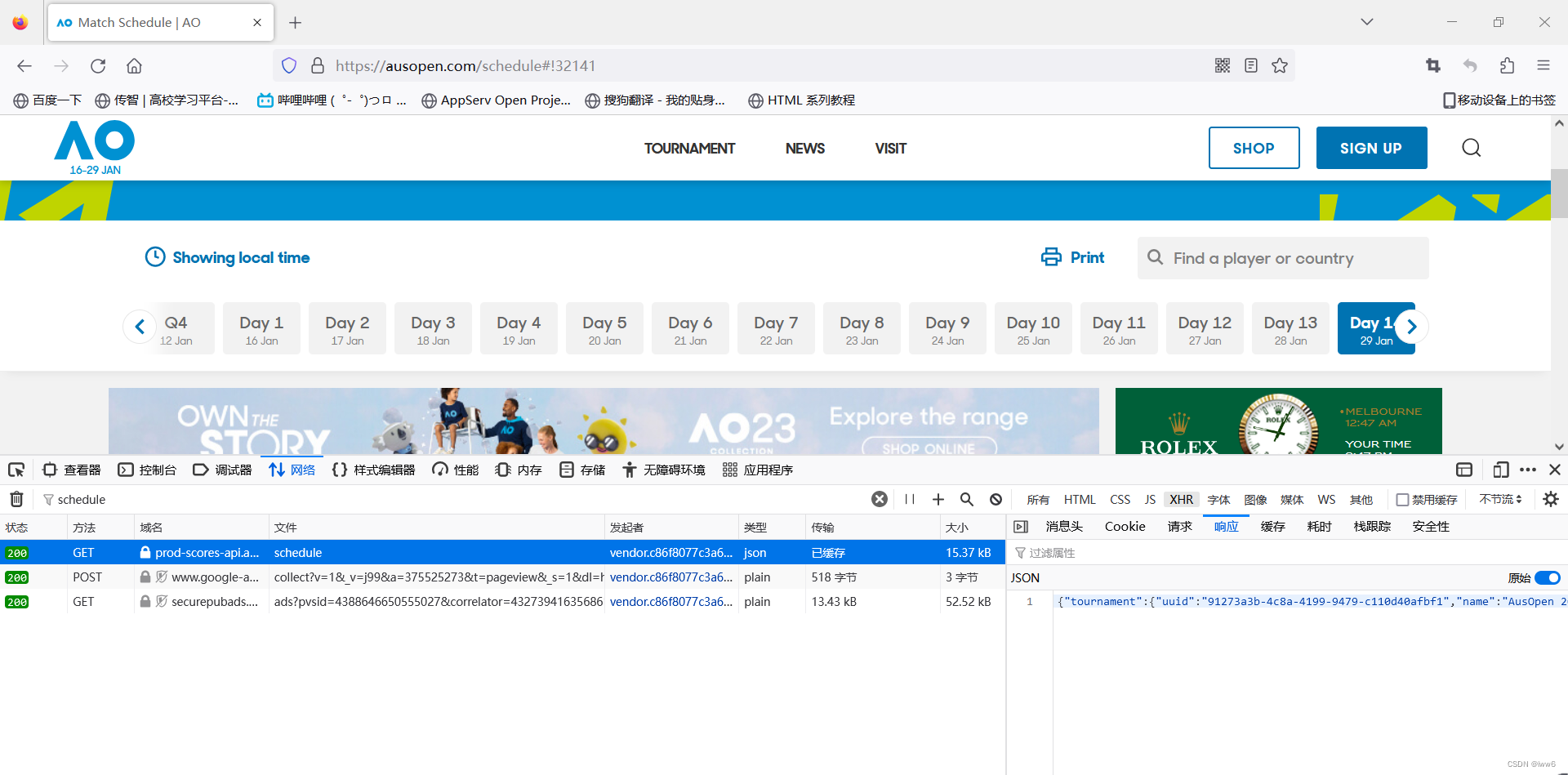The image size is (1568, 775).
Task: Bookmark this page with star icon
Action: pos(1280,65)
